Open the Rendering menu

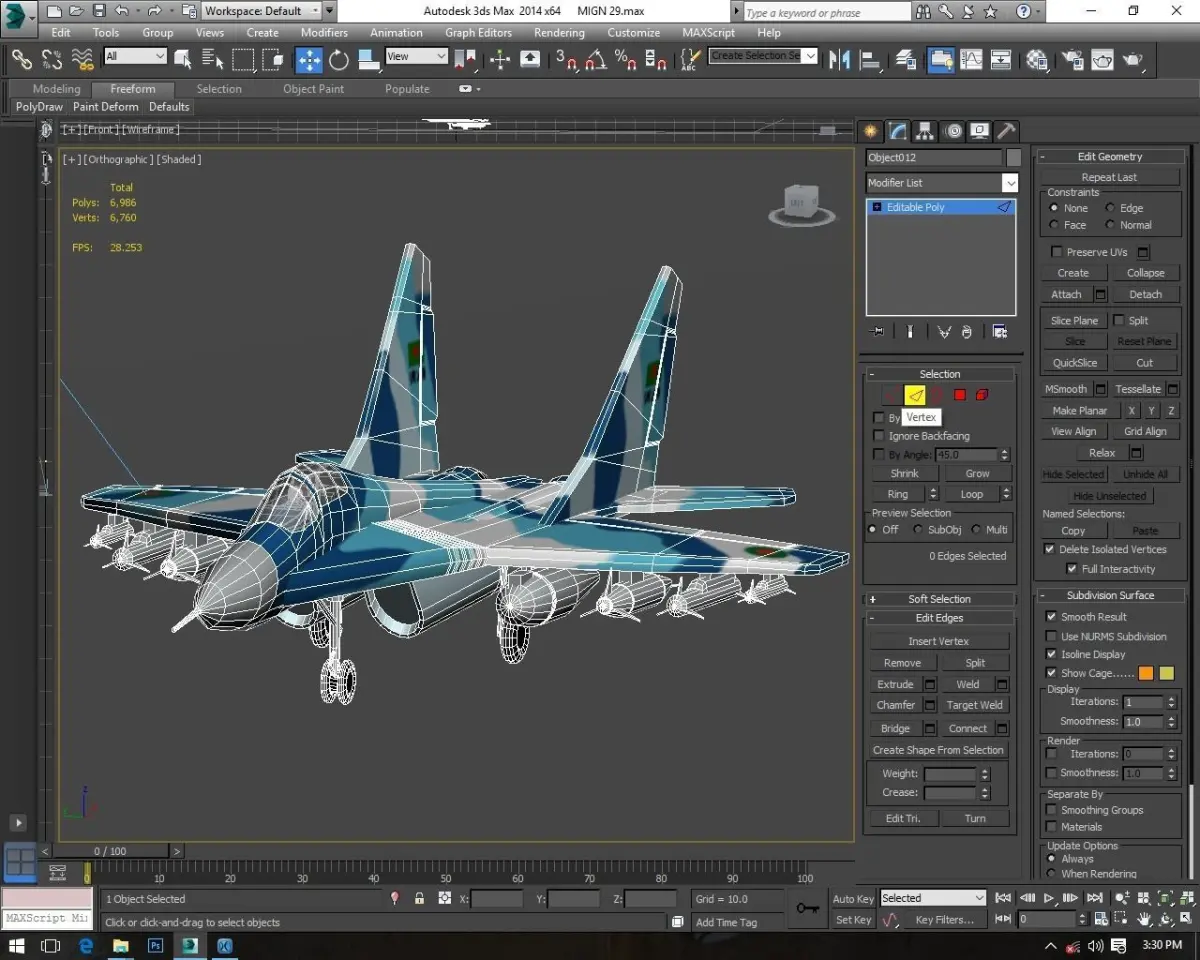(559, 32)
